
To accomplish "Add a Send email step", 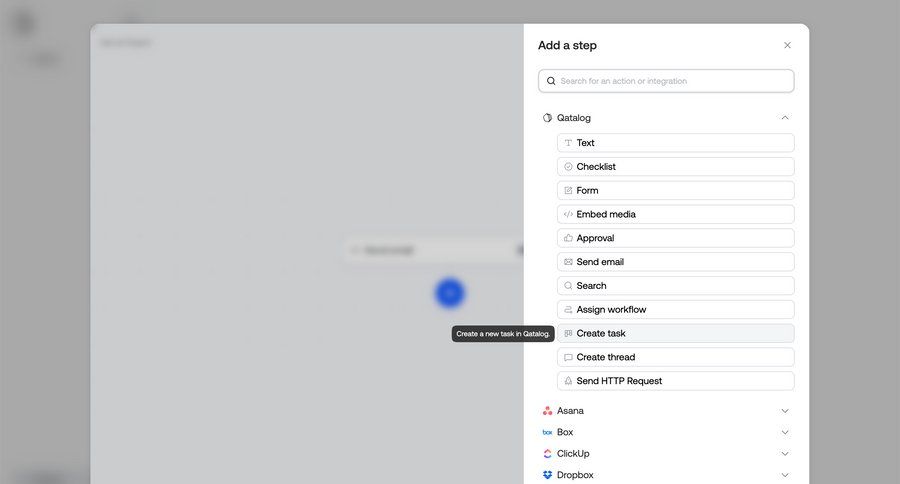I will pos(676,262).
